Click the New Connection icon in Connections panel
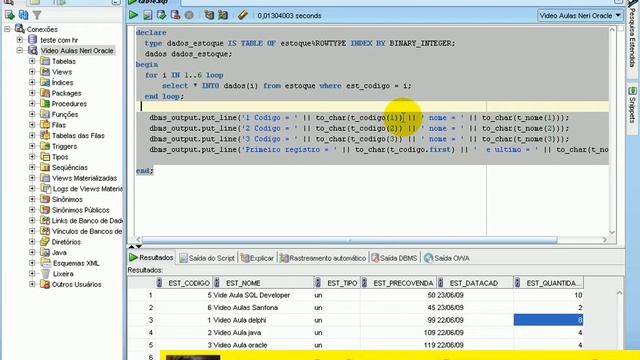 click(10, 16)
